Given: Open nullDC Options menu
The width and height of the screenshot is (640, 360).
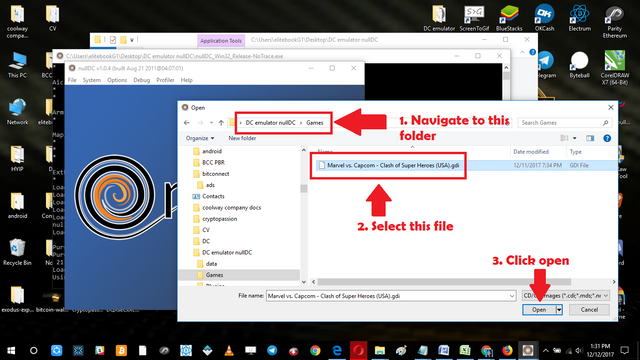Looking at the screenshot, I should click(x=117, y=80).
